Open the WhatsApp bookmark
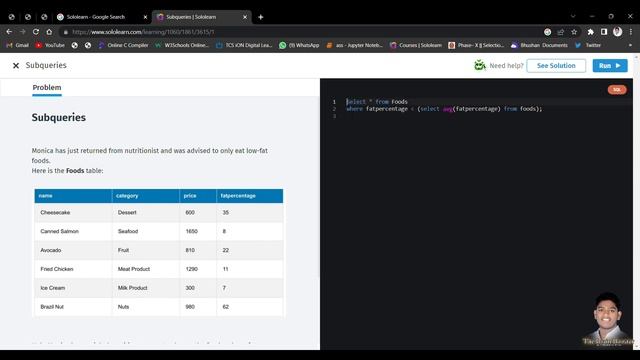640x360 pixels. coord(299,45)
